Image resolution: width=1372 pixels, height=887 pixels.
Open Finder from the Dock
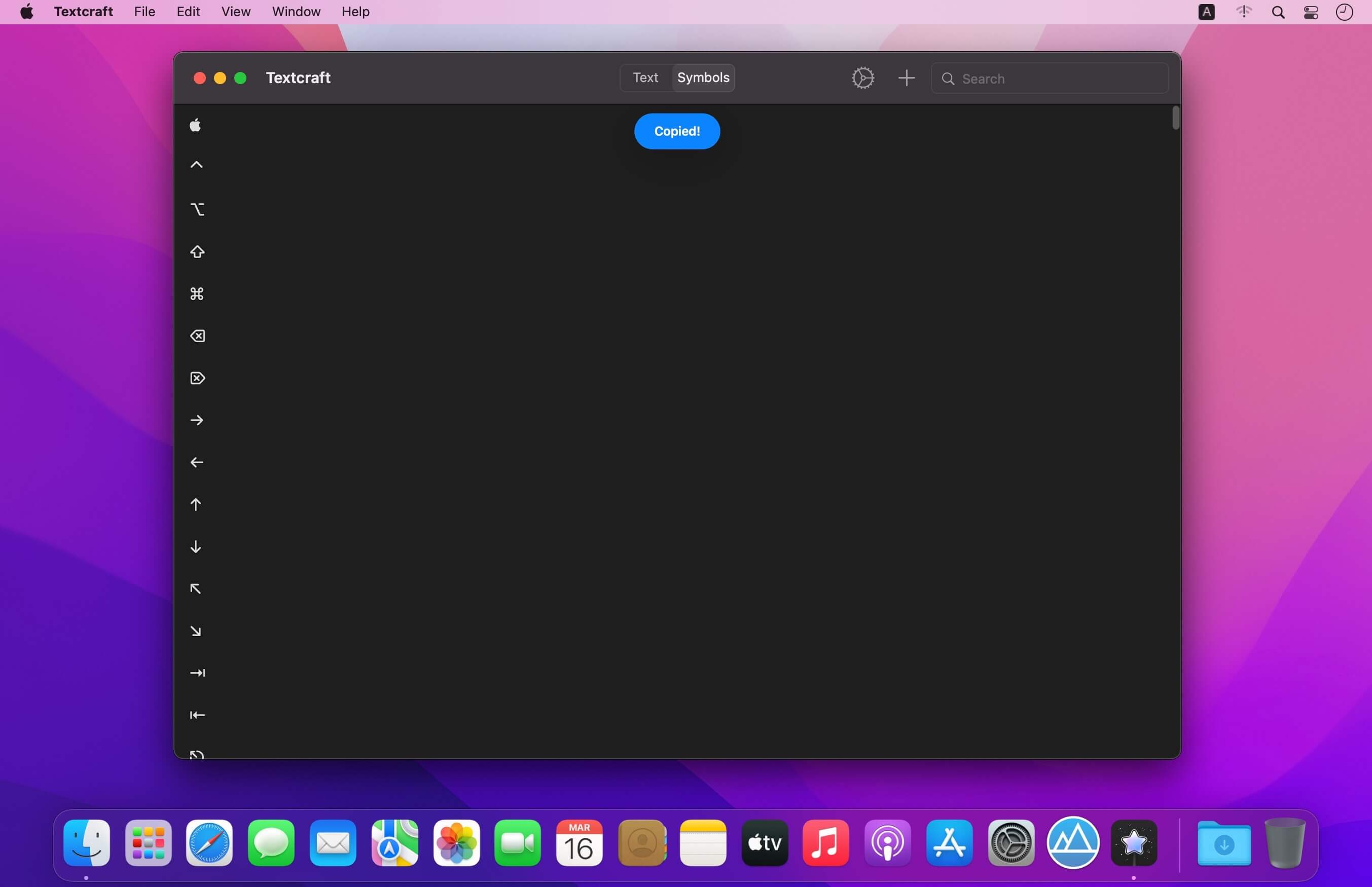pos(86,843)
